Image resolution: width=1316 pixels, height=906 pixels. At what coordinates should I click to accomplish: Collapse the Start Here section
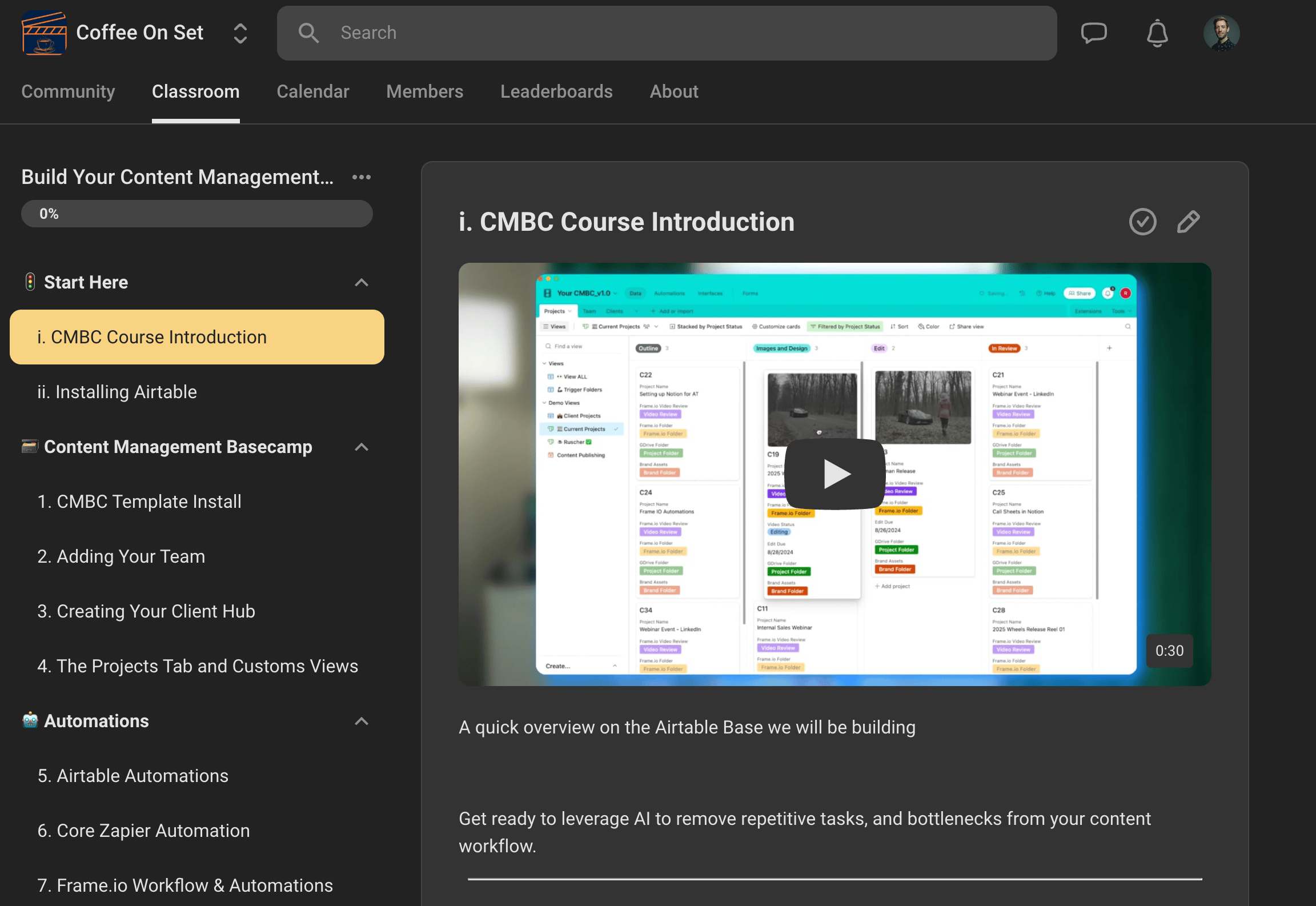[x=362, y=282]
